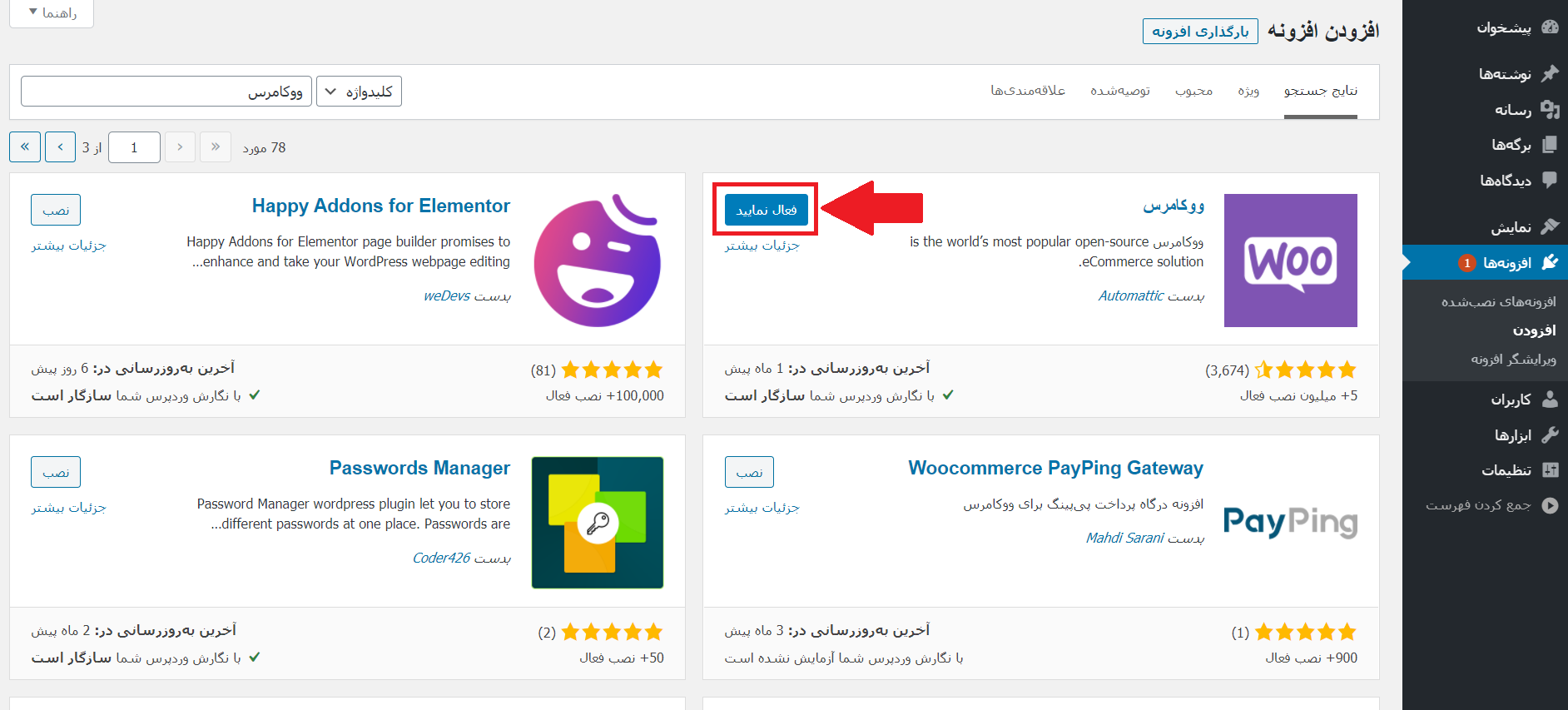1568x710 pixels.
Task: Click the +5 میلیون نصب فعال text
Action: click(1298, 395)
